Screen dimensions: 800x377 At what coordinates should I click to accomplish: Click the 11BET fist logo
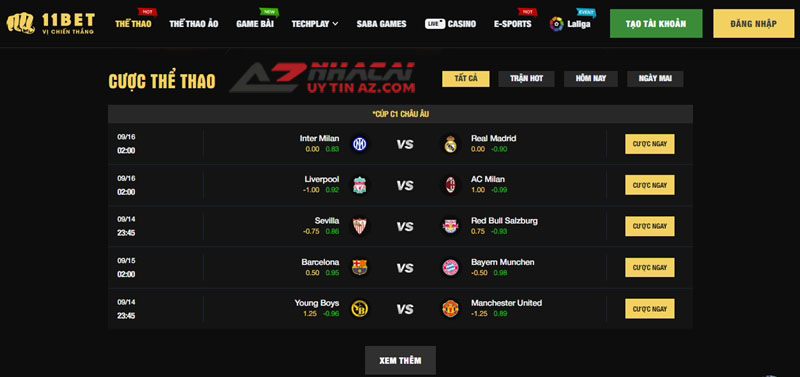20,23
